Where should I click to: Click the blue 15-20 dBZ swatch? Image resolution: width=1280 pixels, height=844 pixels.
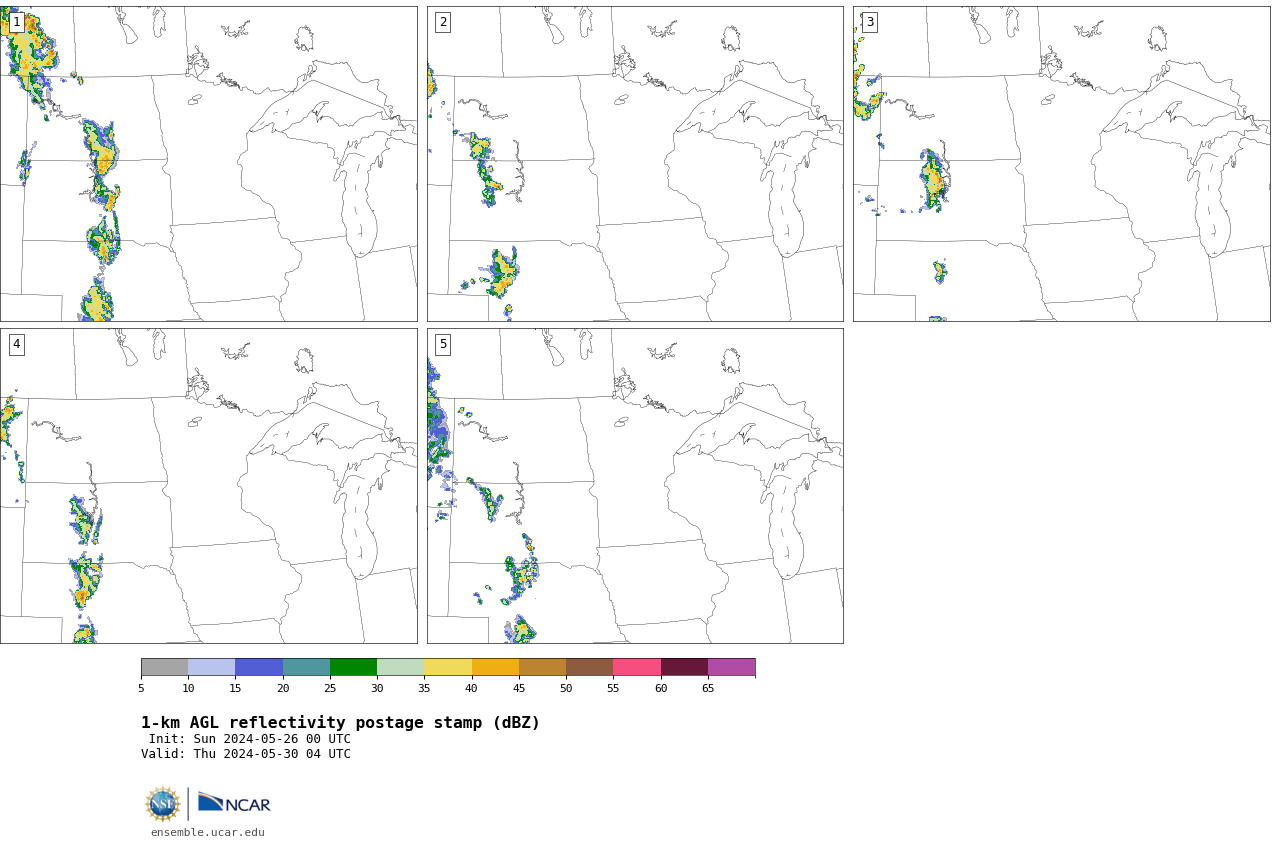click(259, 667)
